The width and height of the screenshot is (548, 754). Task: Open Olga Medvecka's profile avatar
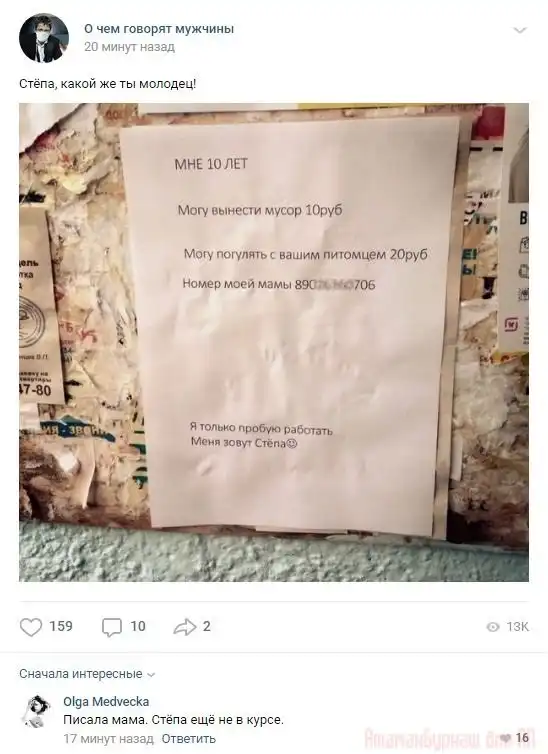[36, 710]
